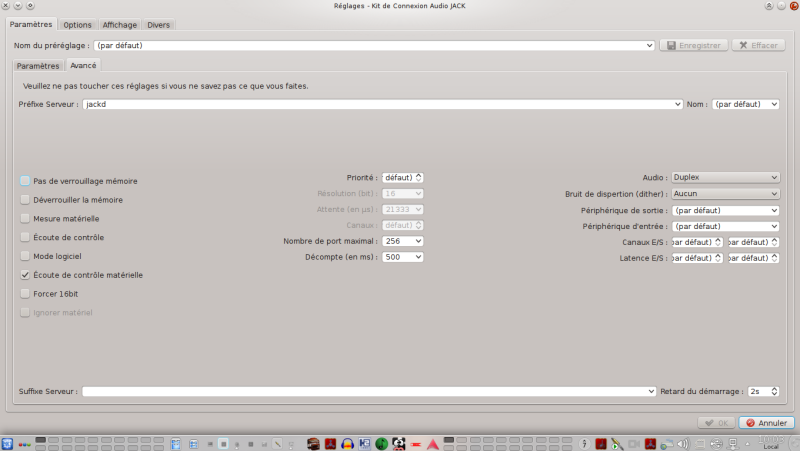This screenshot has width=800, height=451.
Task: Click the green circle music note icon
Action: pyautogui.click(x=381, y=444)
